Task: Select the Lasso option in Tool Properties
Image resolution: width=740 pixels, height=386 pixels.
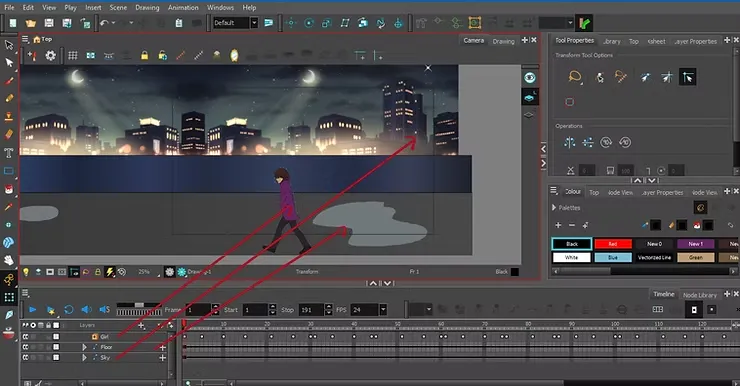Action: tap(575, 76)
